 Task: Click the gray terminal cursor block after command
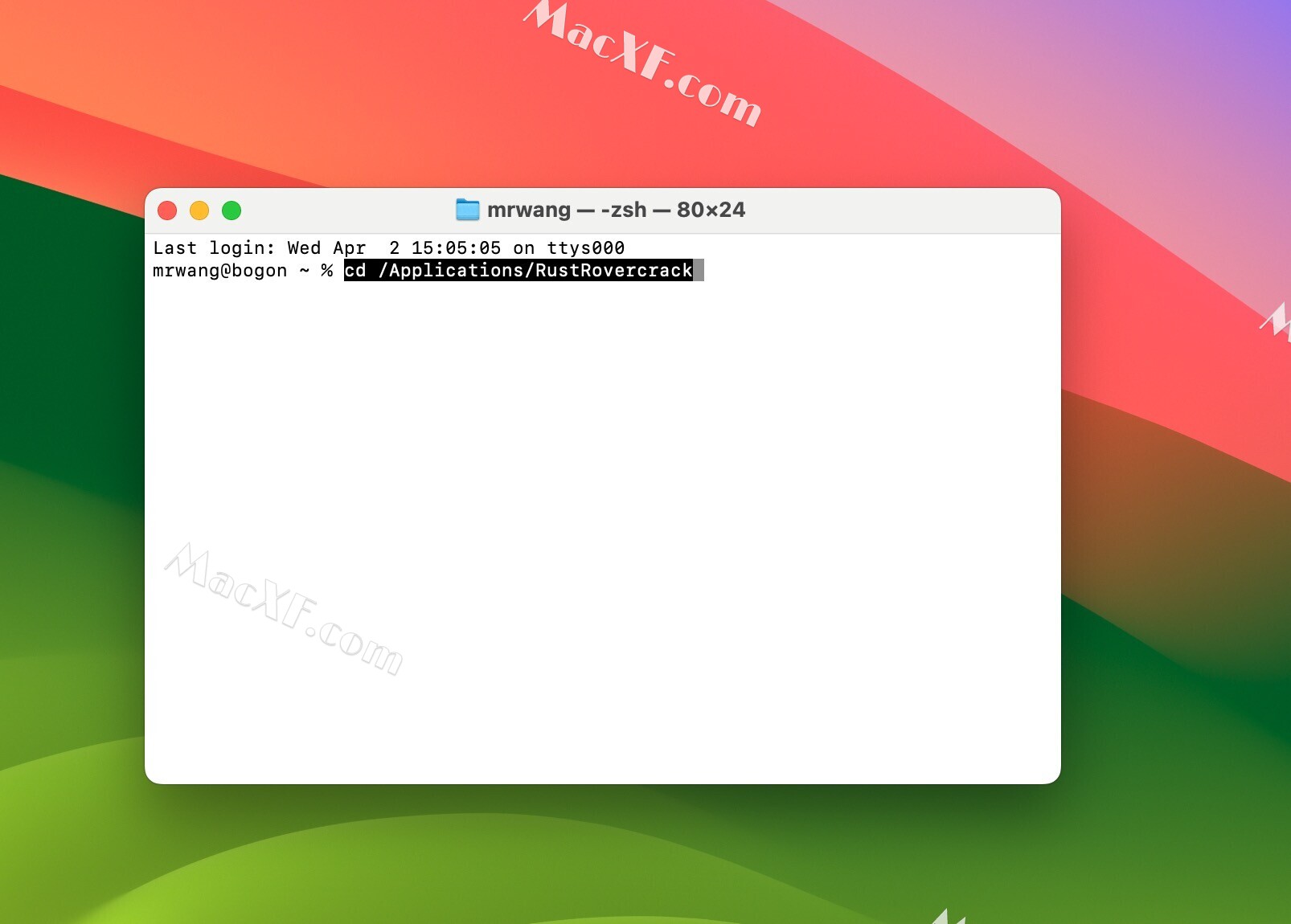point(699,270)
